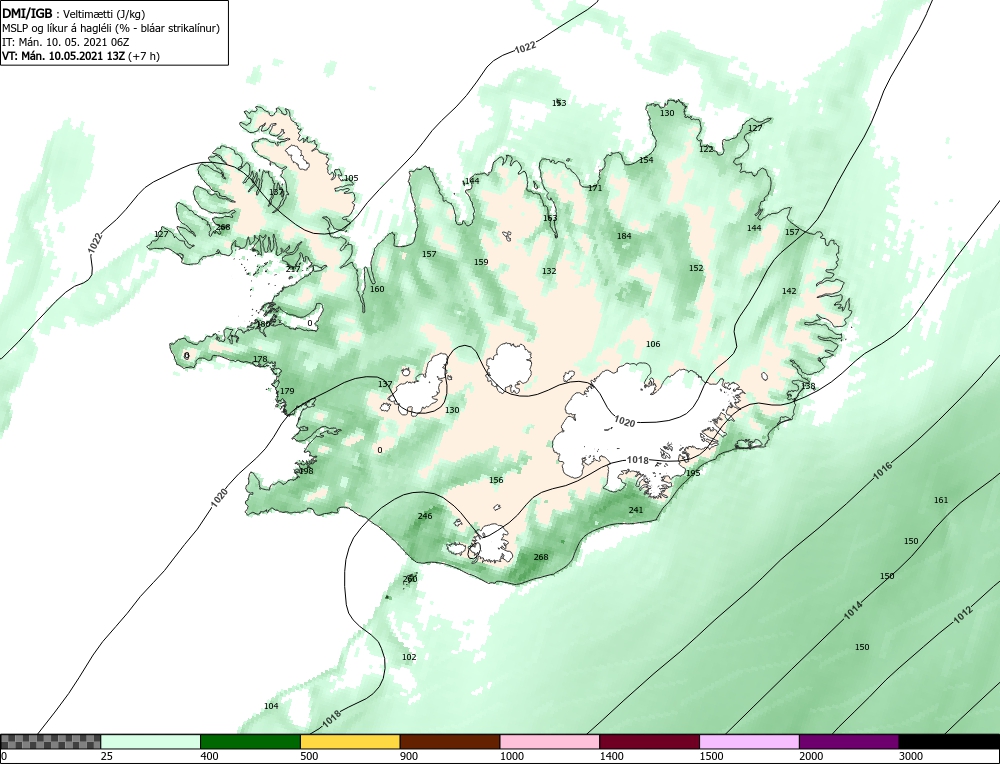The width and height of the screenshot is (1000, 764).
Task: Click the light green 25–400 legend swatch
Action: point(151,741)
